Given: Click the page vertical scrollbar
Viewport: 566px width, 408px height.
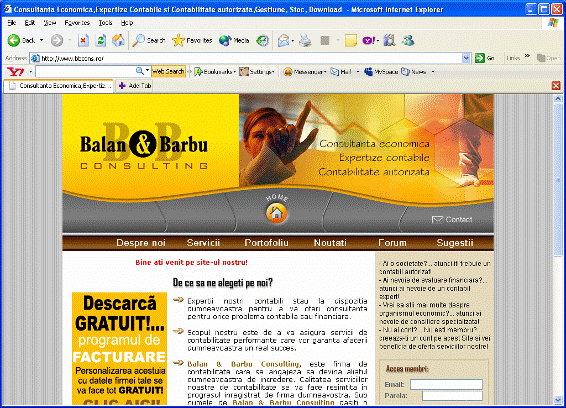Looking at the screenshot, I should (x=558, y=249).
